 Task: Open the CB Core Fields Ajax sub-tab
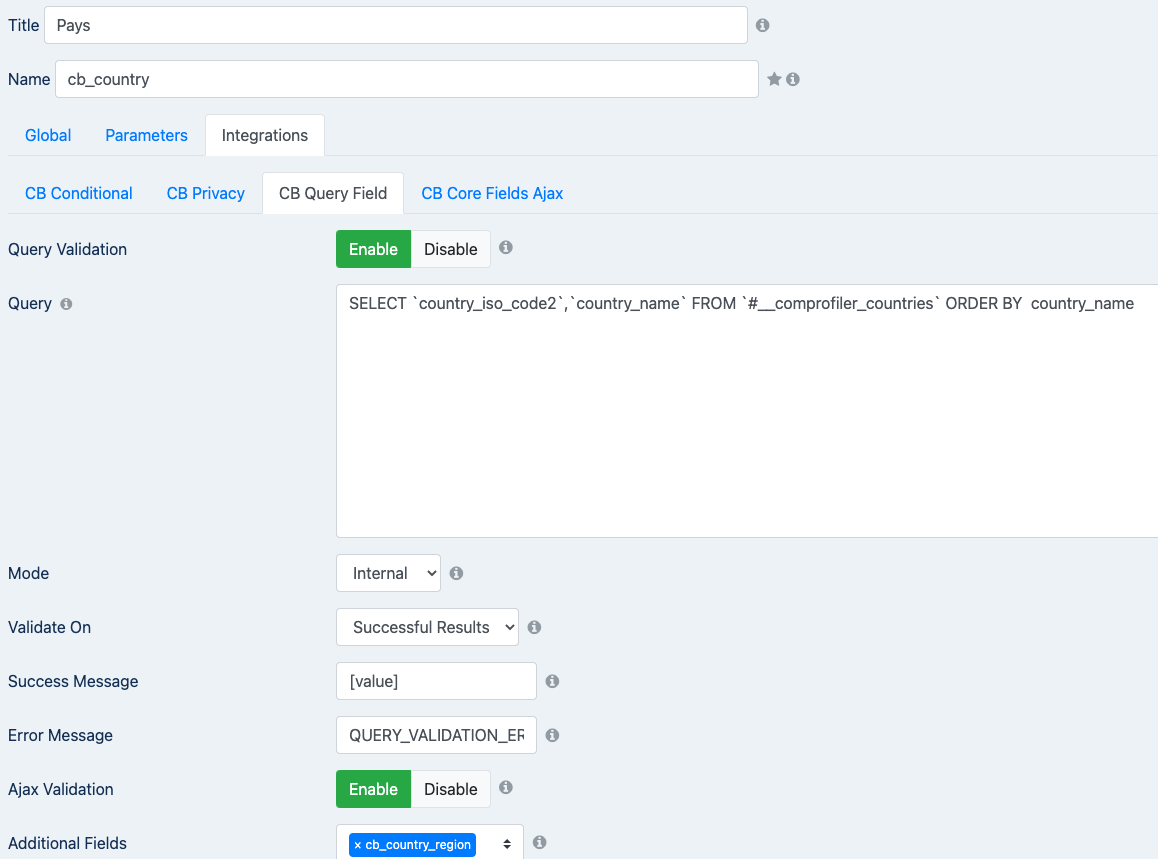(x=492, y=194)
